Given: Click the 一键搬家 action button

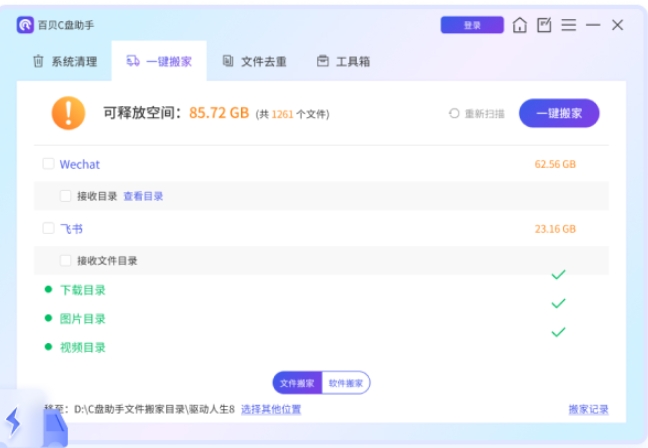Looking at the screenshot, I should tap(559, 113).
